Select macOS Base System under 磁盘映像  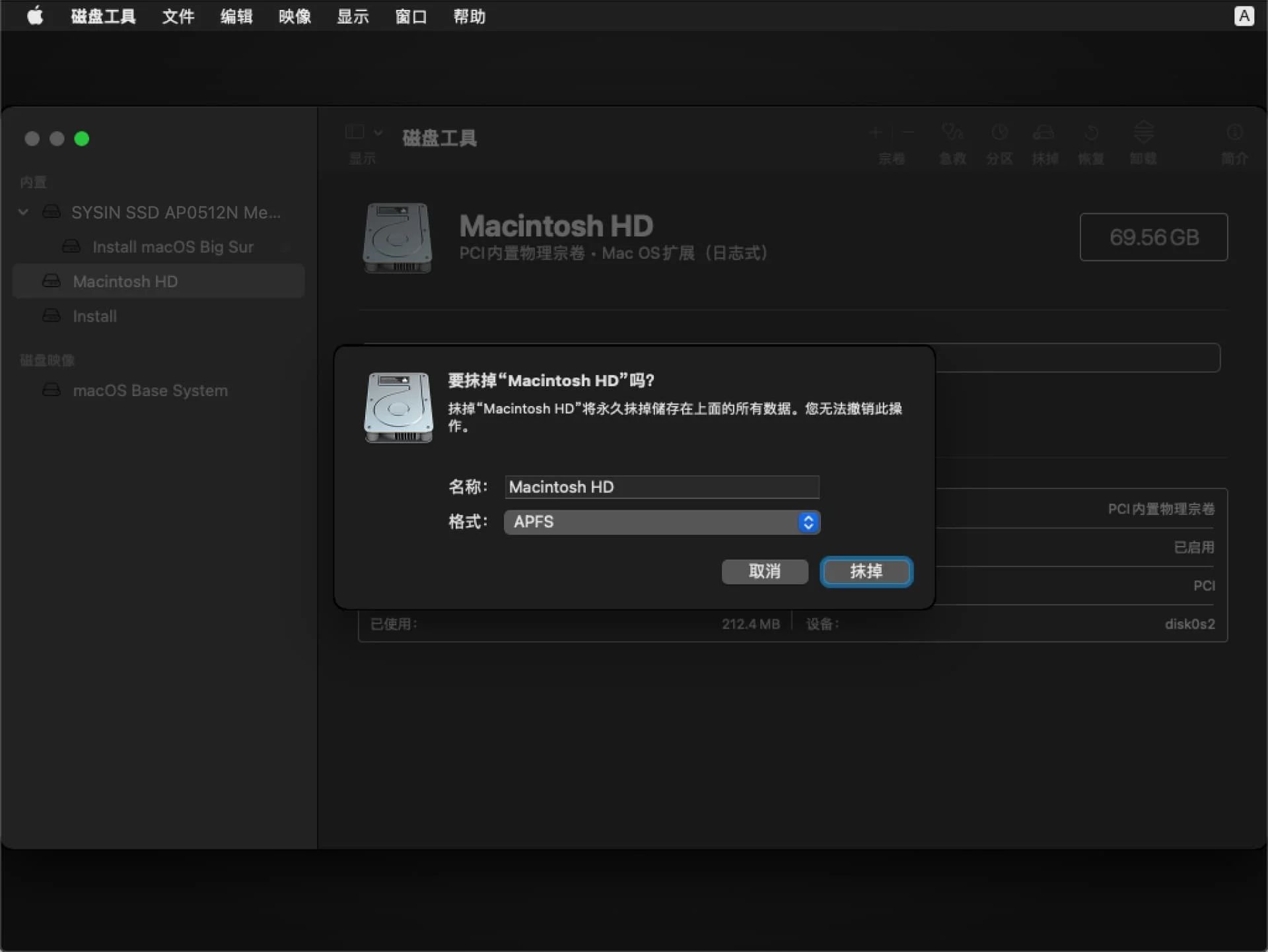149,390
